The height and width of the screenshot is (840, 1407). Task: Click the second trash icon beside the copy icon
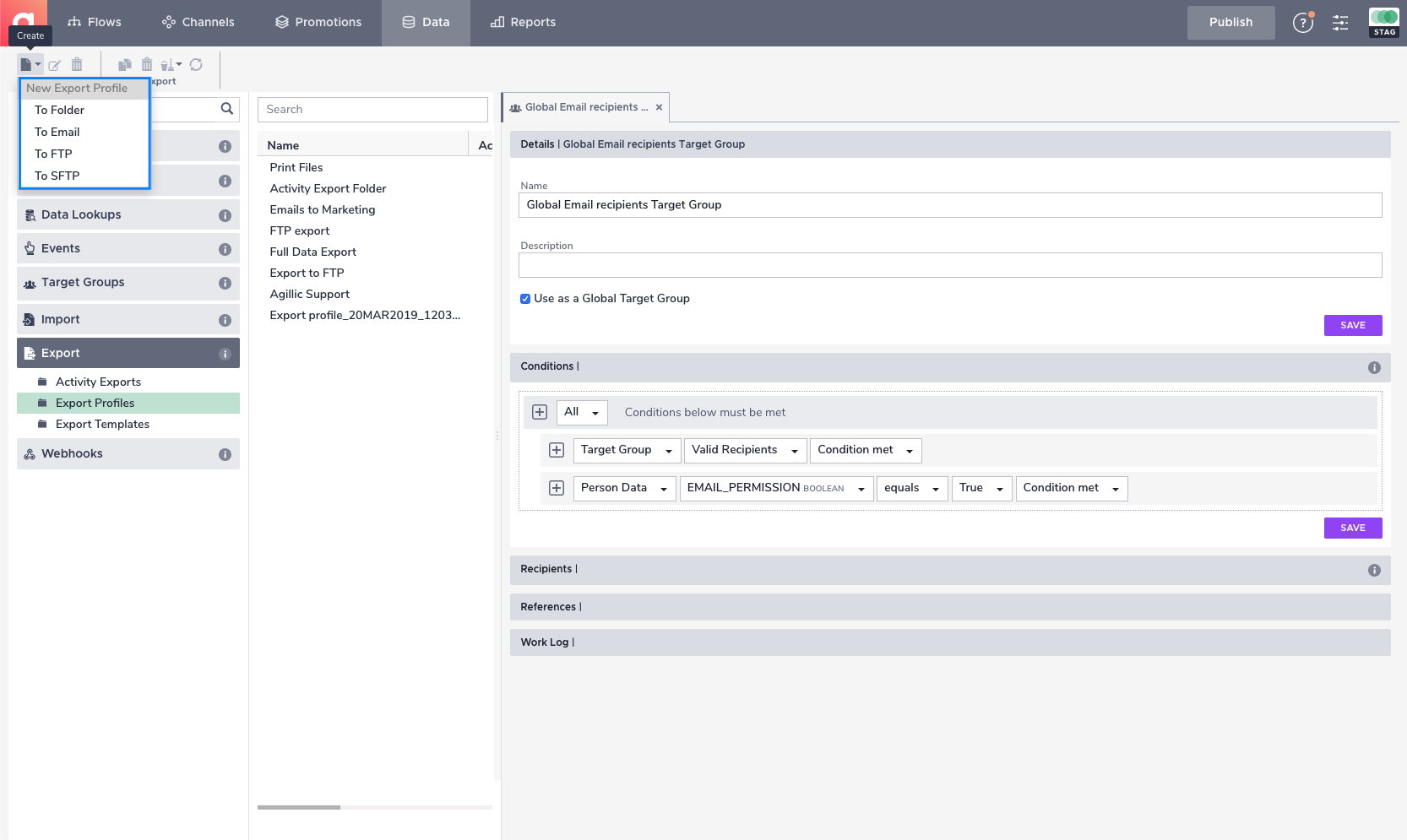tap(147, 64)
